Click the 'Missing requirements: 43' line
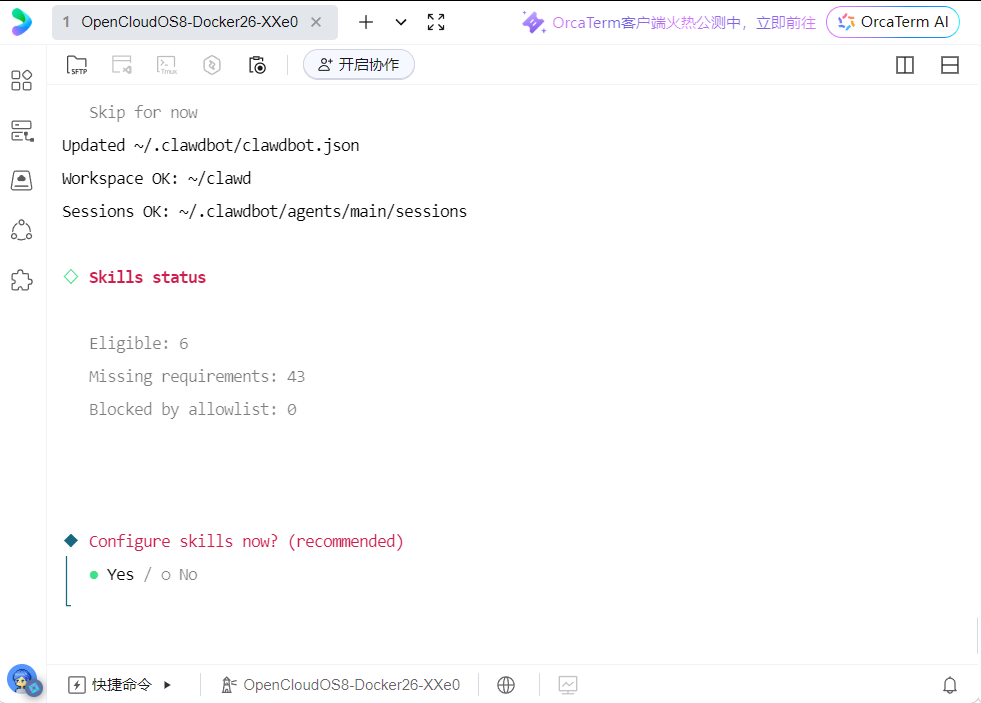Screen dimensions: 981x703 (196, 377)
